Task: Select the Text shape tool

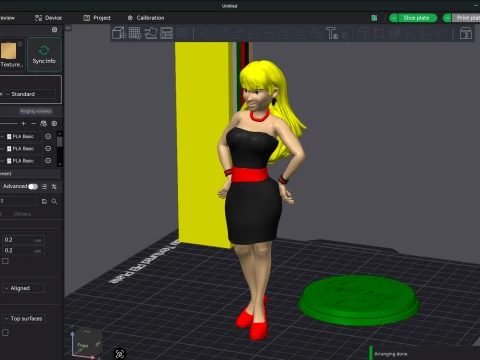Action: tap(332, 33)
